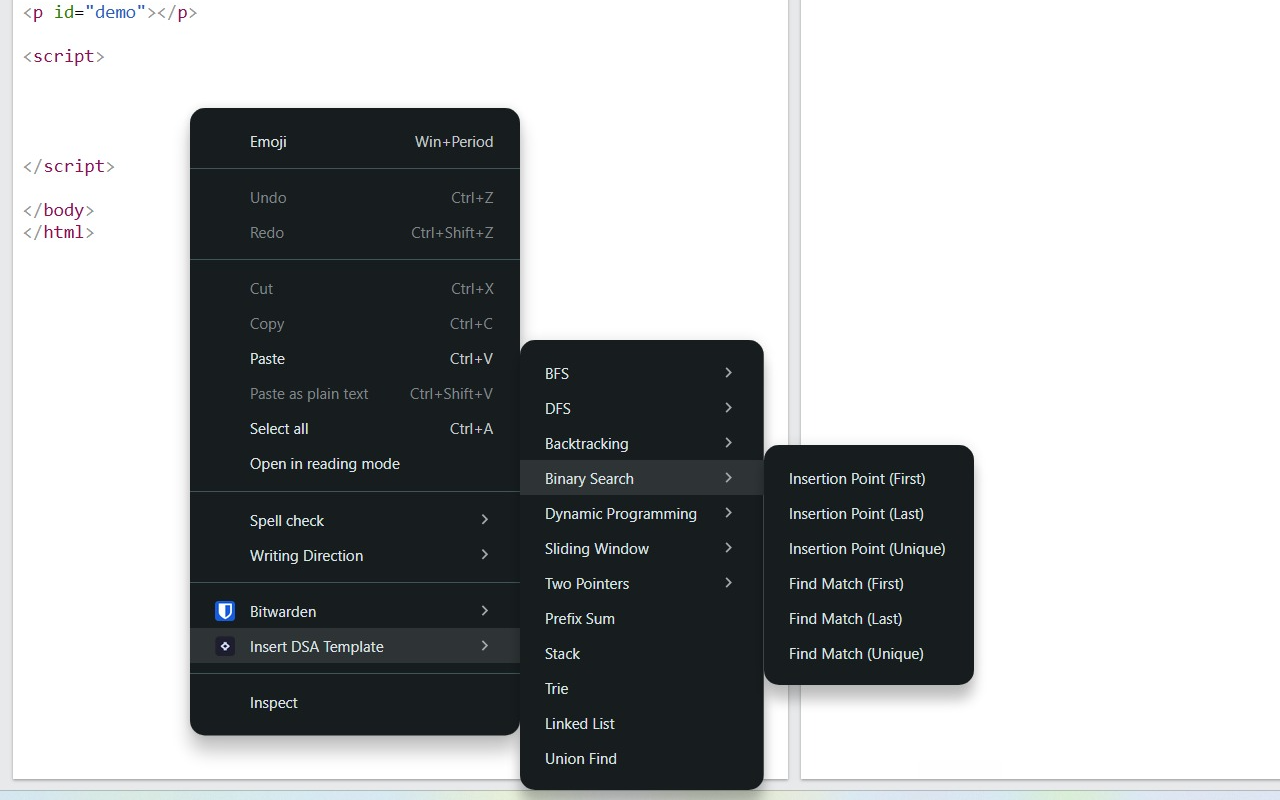Expand the Sliding Window submenu chevron
1280x800 pixels.
(x=729, y=548)
